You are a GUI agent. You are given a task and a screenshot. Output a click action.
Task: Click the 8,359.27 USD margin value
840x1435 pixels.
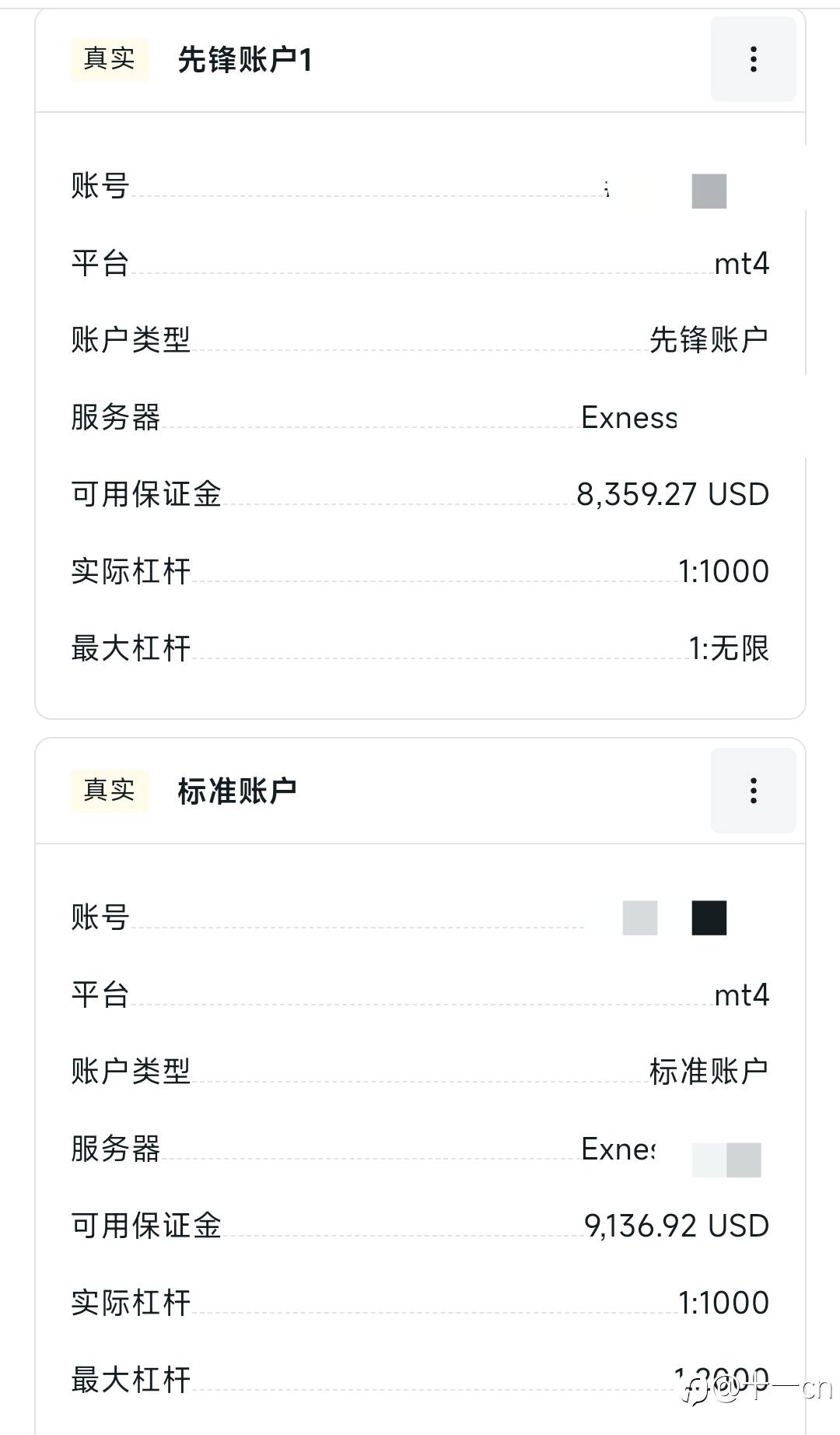(673, 495)
